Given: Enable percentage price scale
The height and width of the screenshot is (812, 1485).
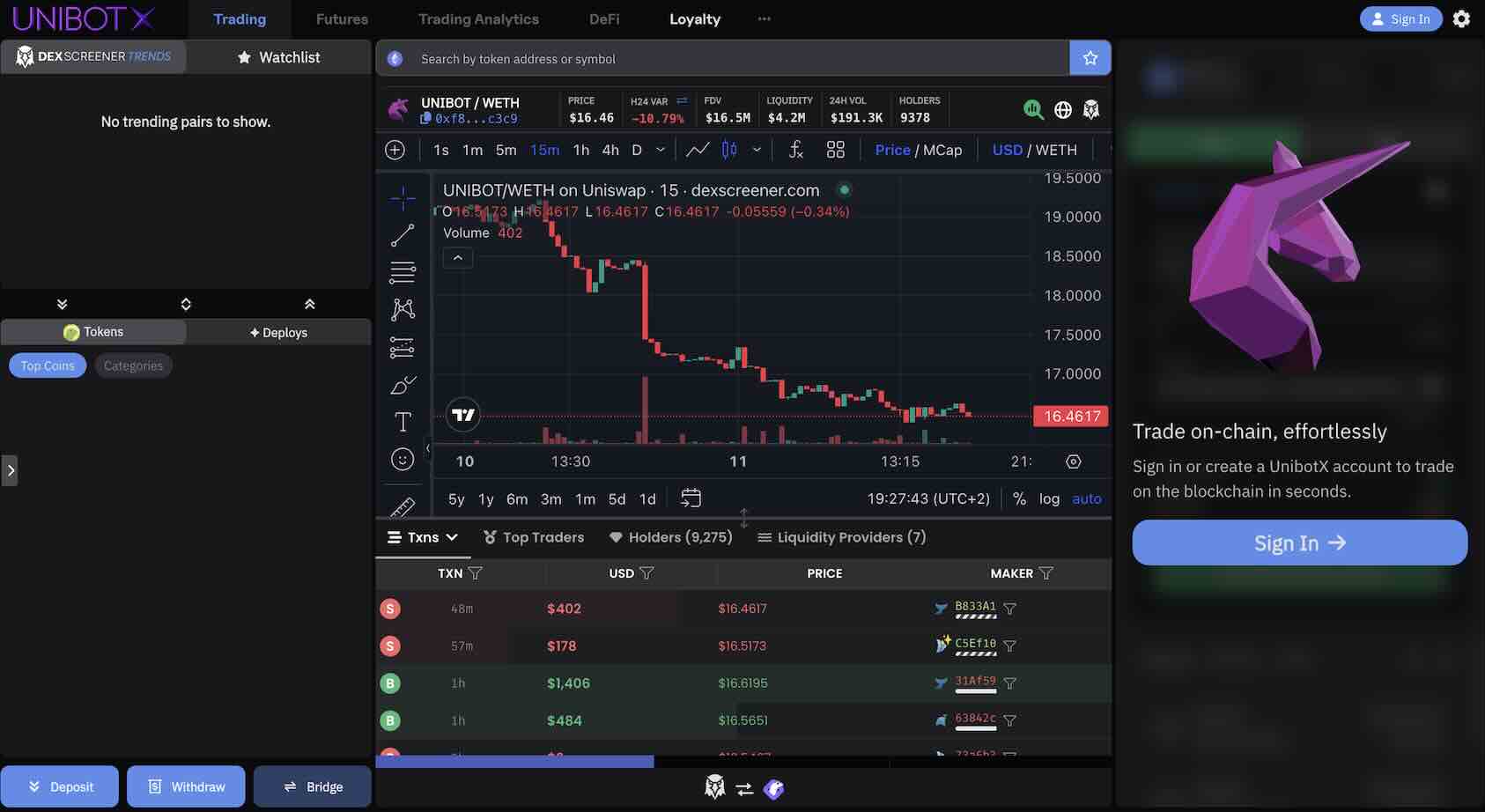Looking at the screenshot, I should [1018, 498].
